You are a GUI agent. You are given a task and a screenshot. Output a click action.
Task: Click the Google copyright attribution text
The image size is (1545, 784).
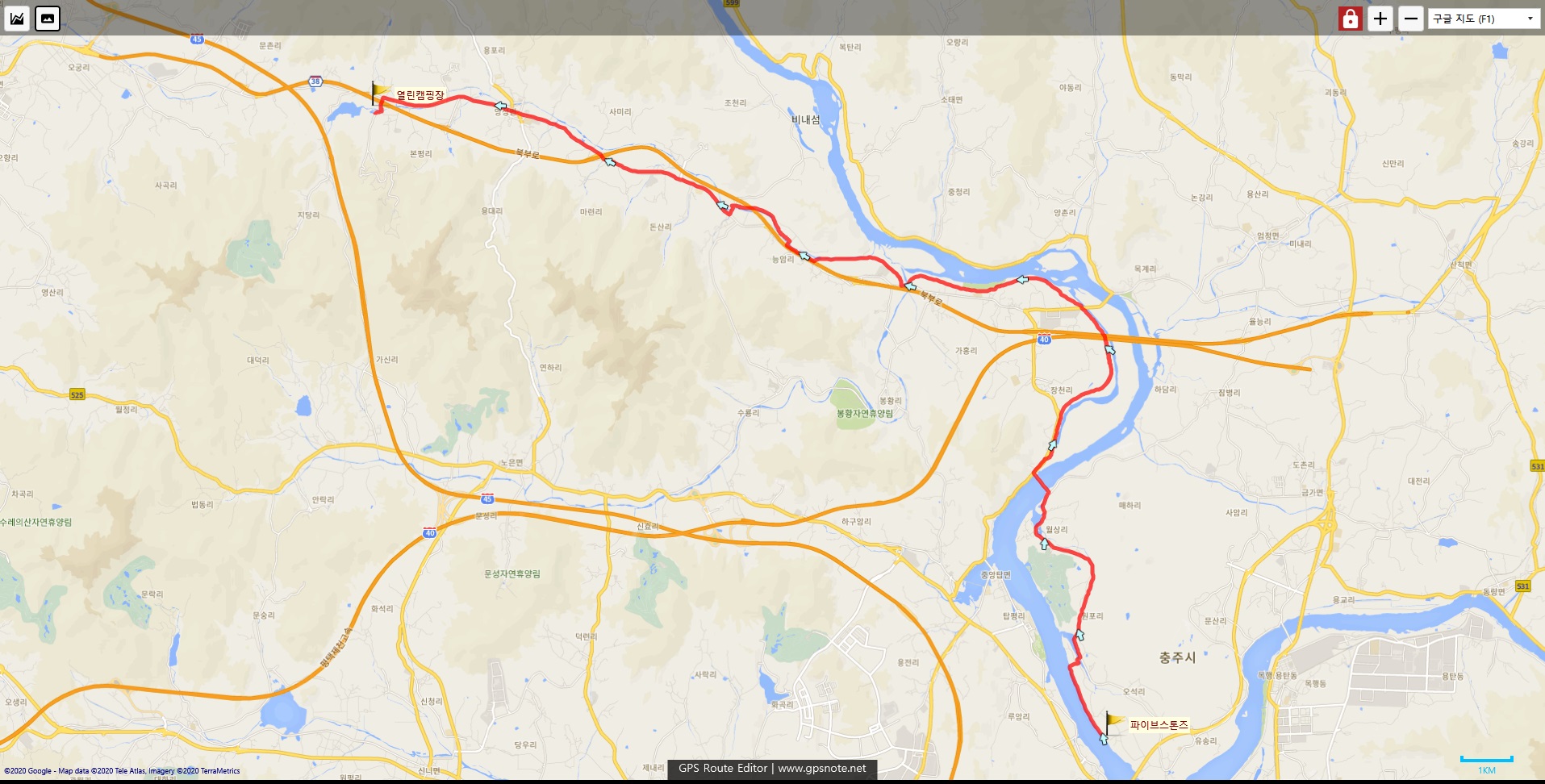(x=122, y=771)
